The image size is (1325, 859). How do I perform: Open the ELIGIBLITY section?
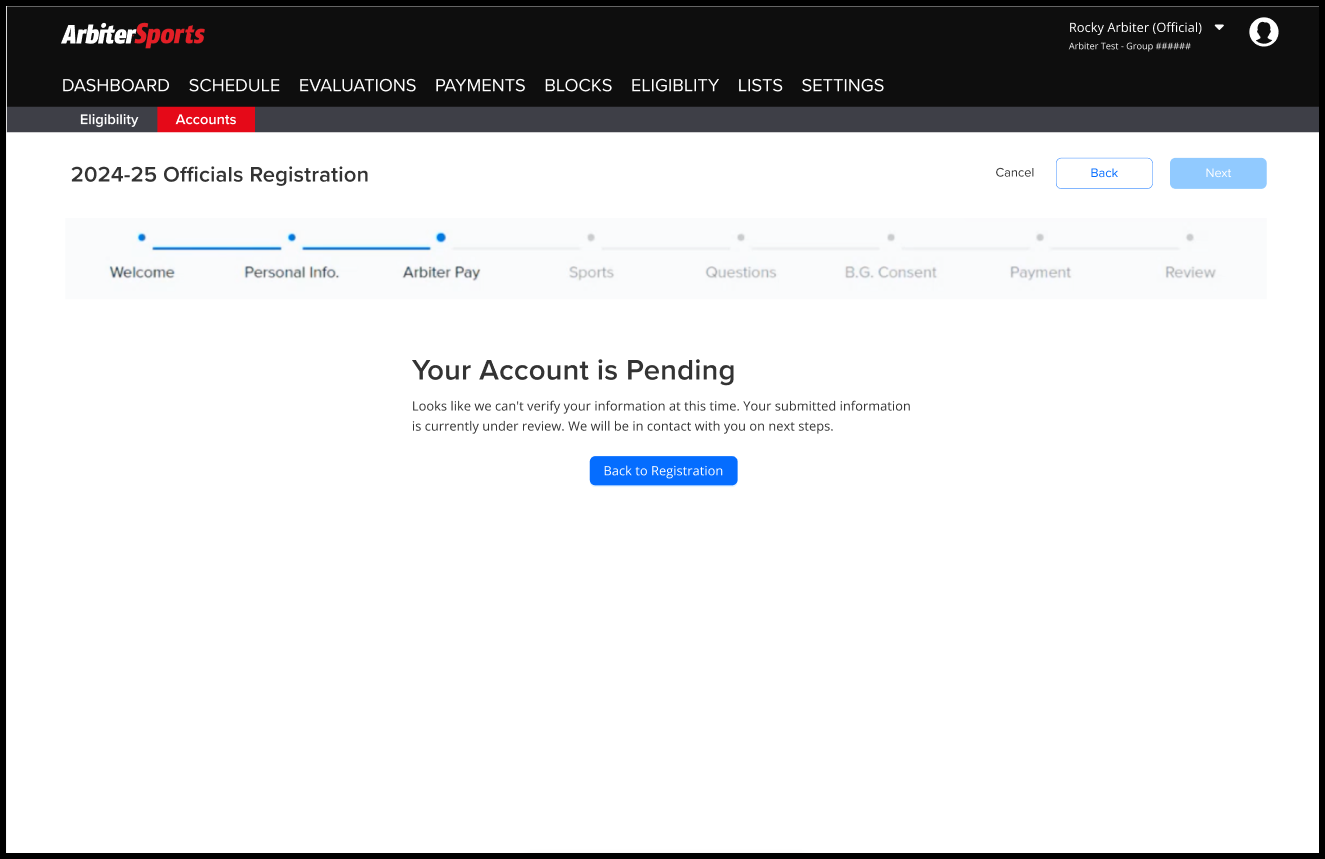pos(674,85)
